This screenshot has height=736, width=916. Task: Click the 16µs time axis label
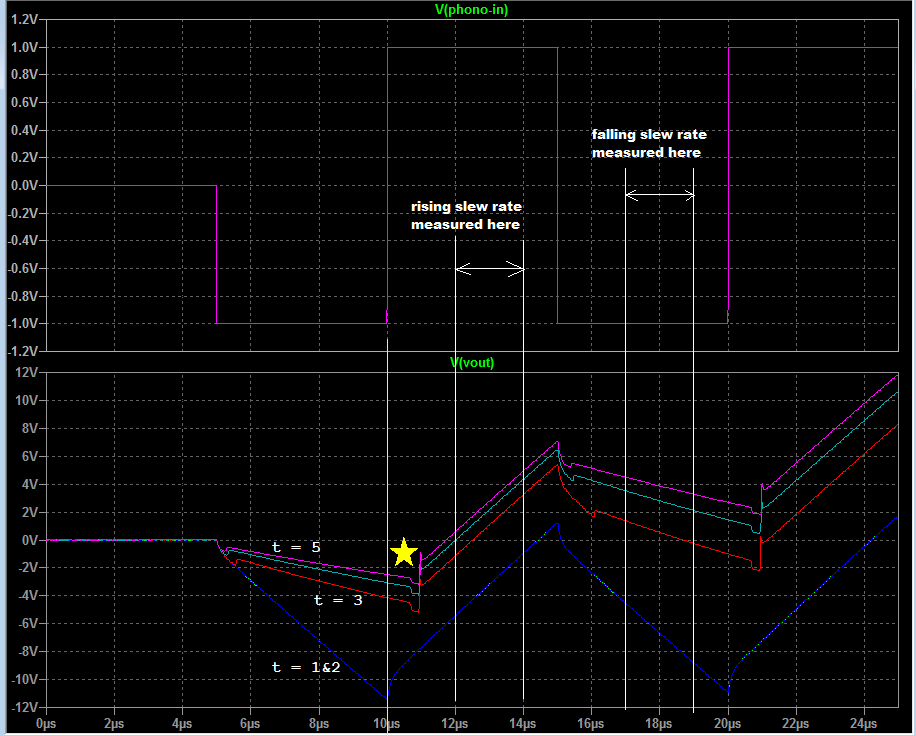click(591, 724)
